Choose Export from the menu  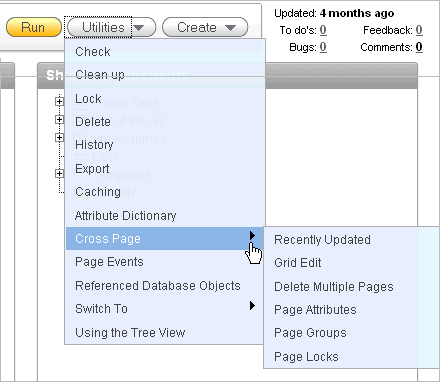click(x=165, y=169)
